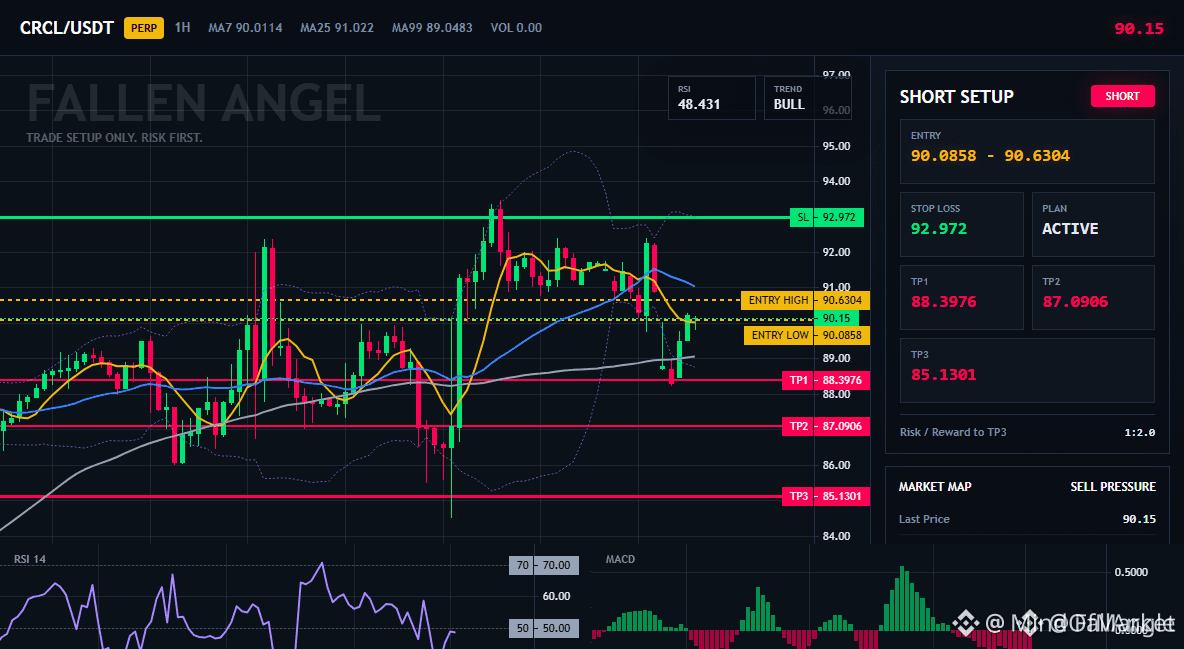Click the red SHORT badge button
This screenshot has width=1184, height=649.
pos(1122,96)
